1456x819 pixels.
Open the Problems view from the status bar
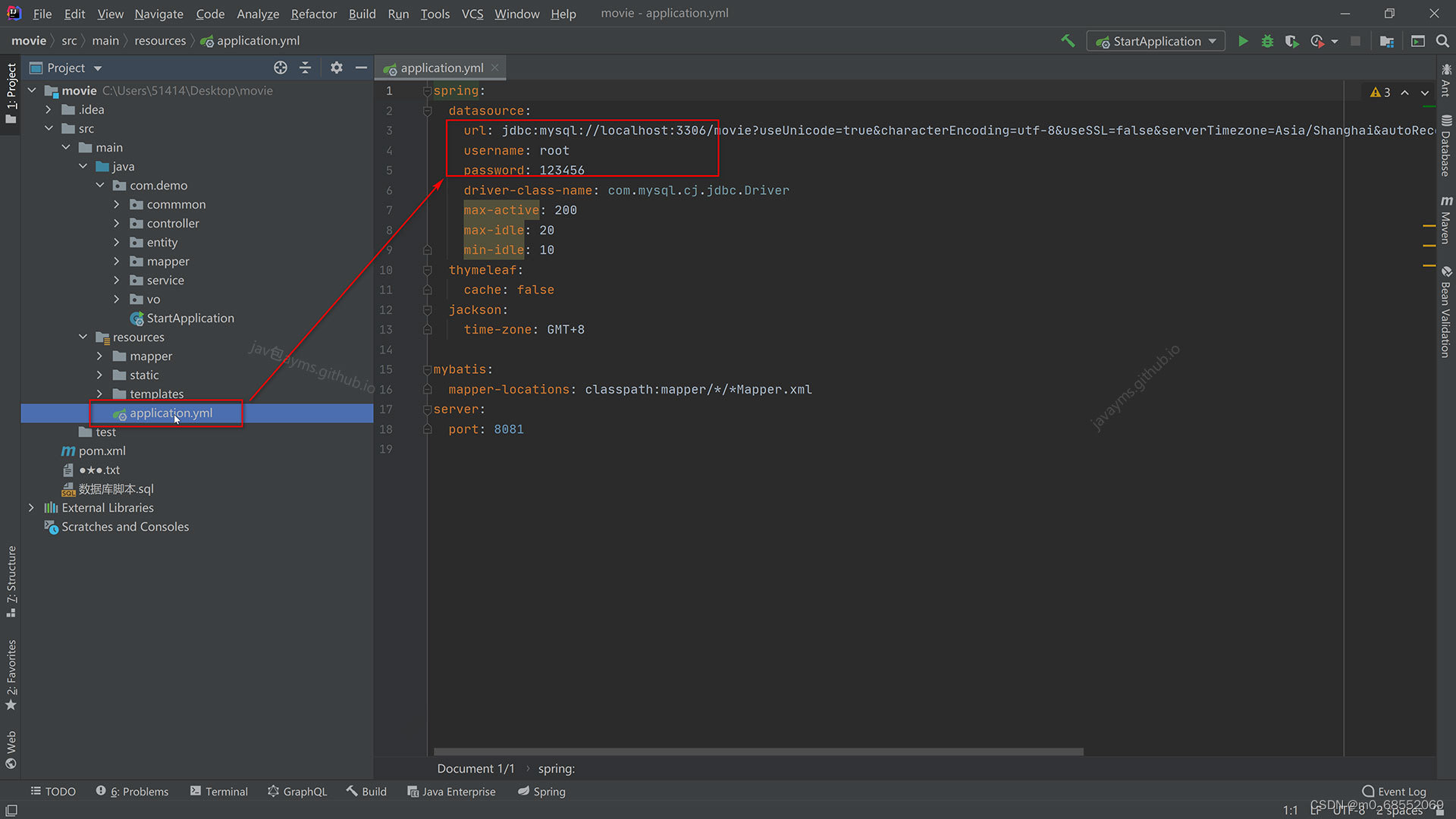tap(139, 791)
